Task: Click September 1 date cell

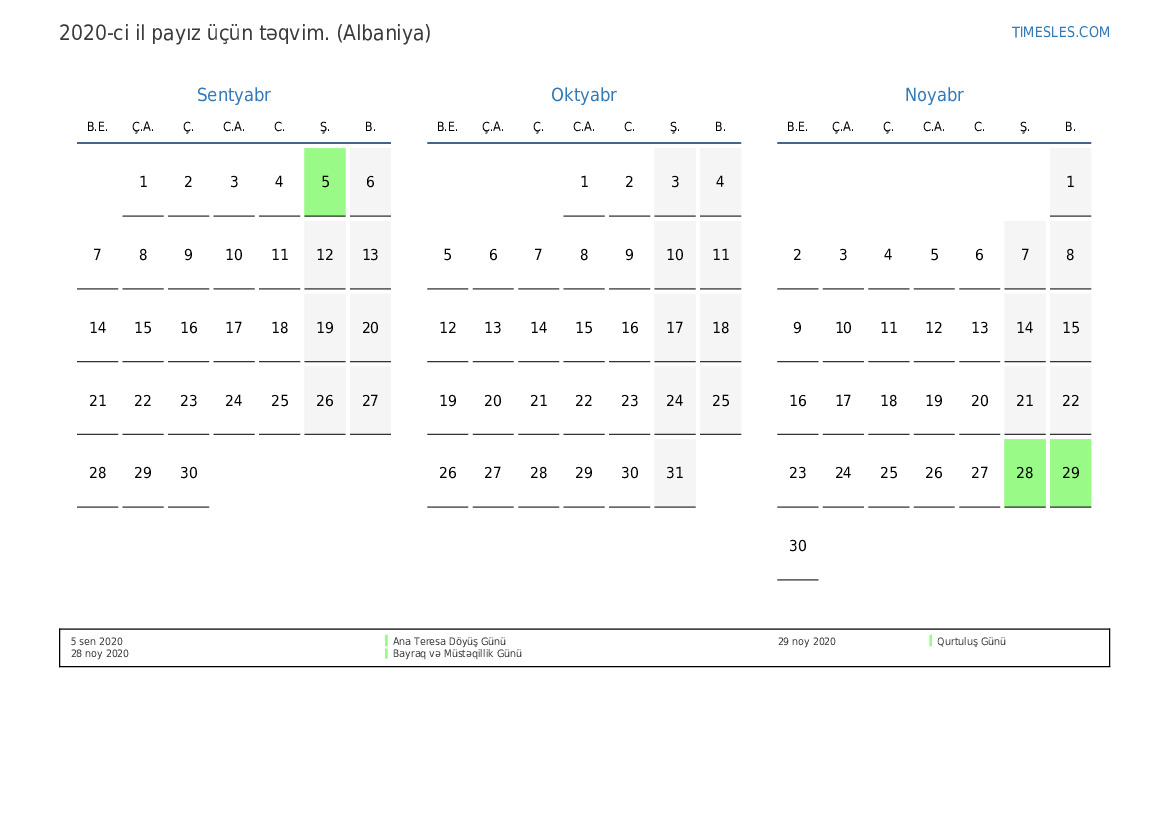Action: click(143, 182)
